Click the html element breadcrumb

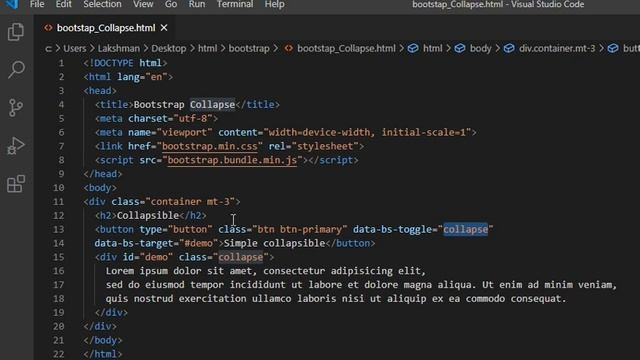tap(433, 49)
